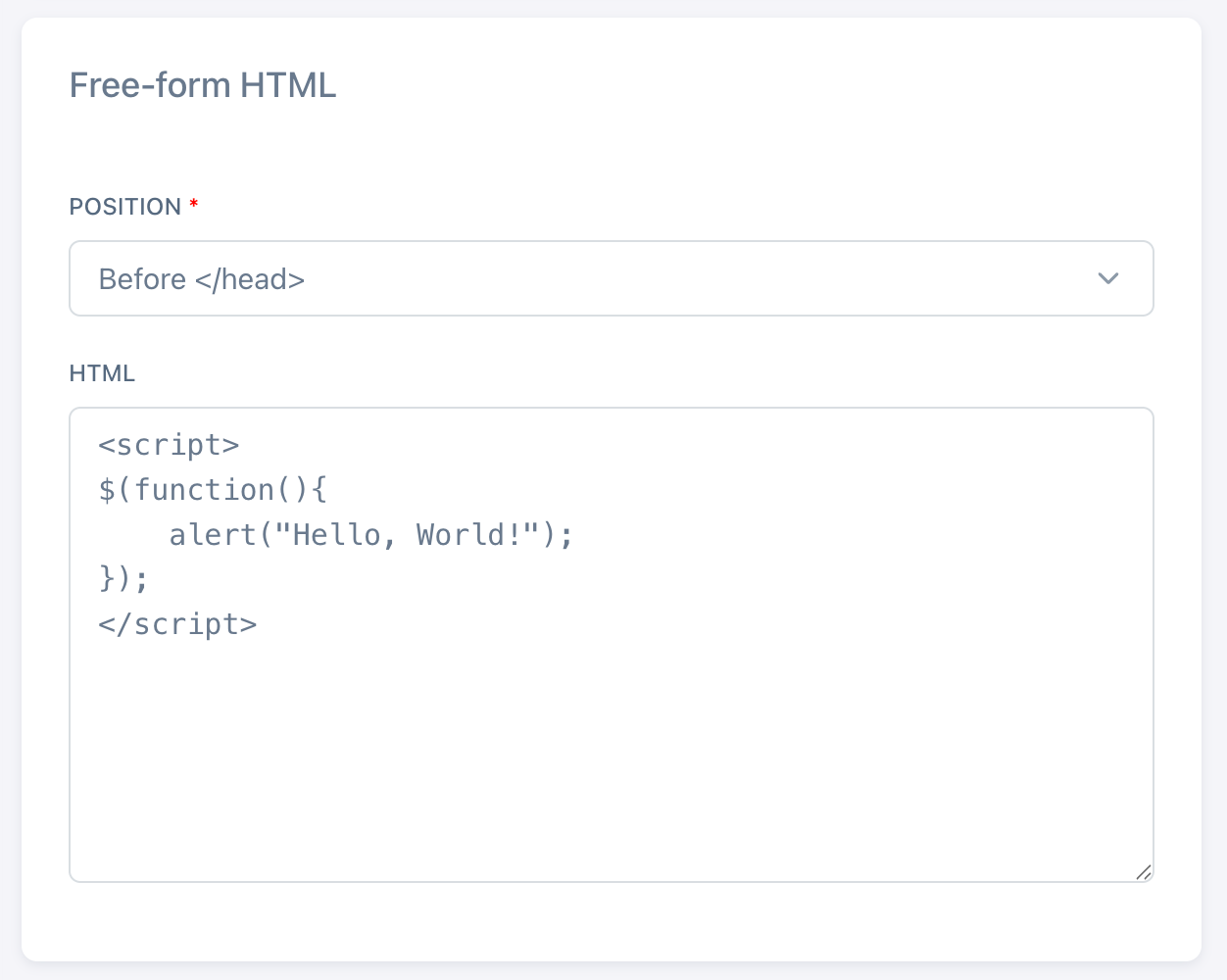Select the "Before </head>" dropdown value

pos(201,278)
